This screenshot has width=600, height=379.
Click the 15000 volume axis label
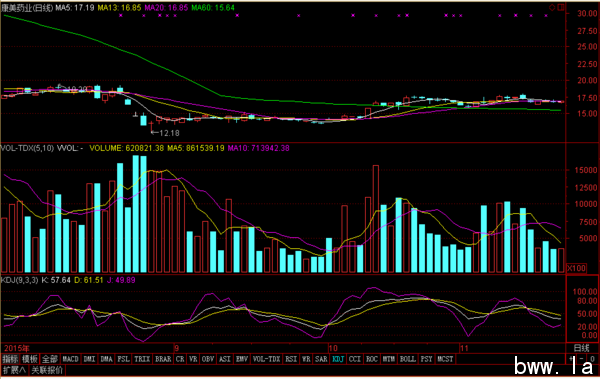tap(586, 170)
